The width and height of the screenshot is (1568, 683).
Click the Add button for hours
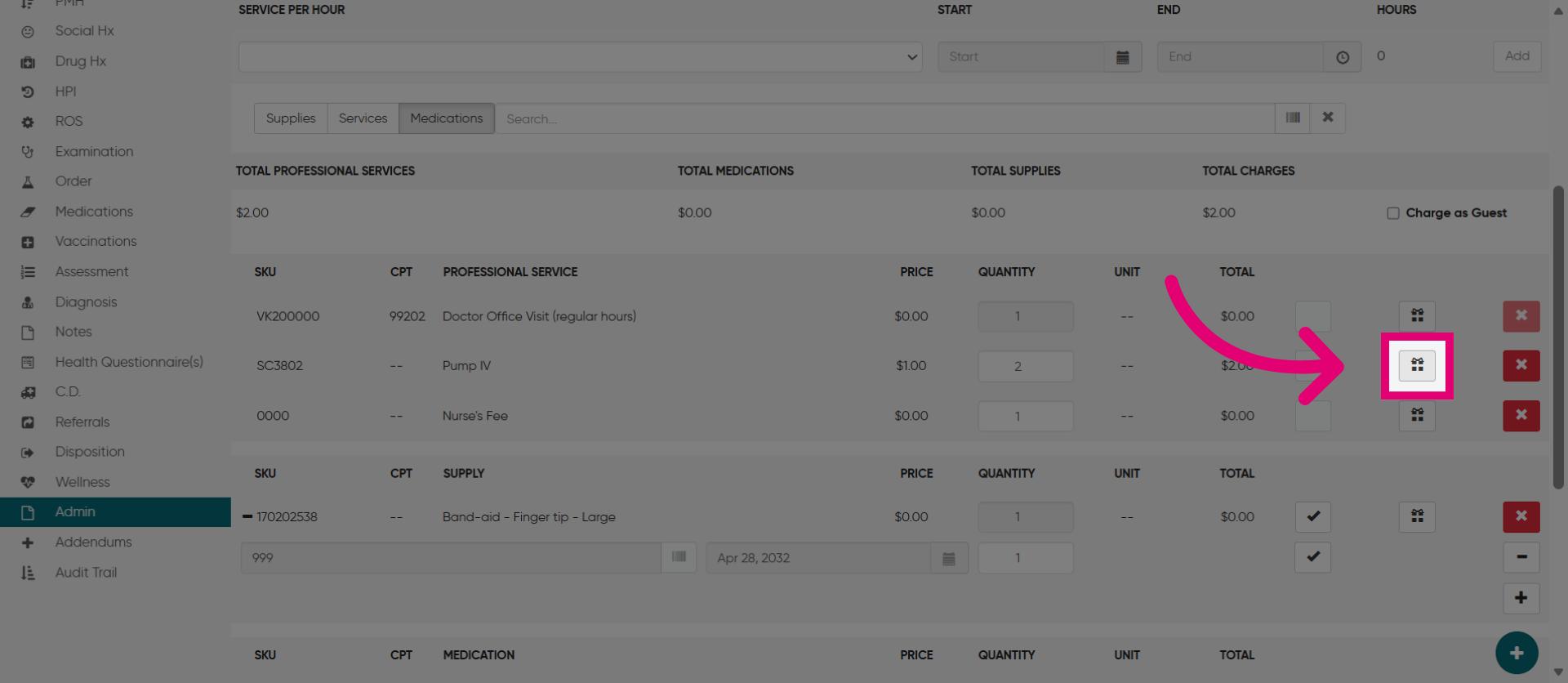1517,56
